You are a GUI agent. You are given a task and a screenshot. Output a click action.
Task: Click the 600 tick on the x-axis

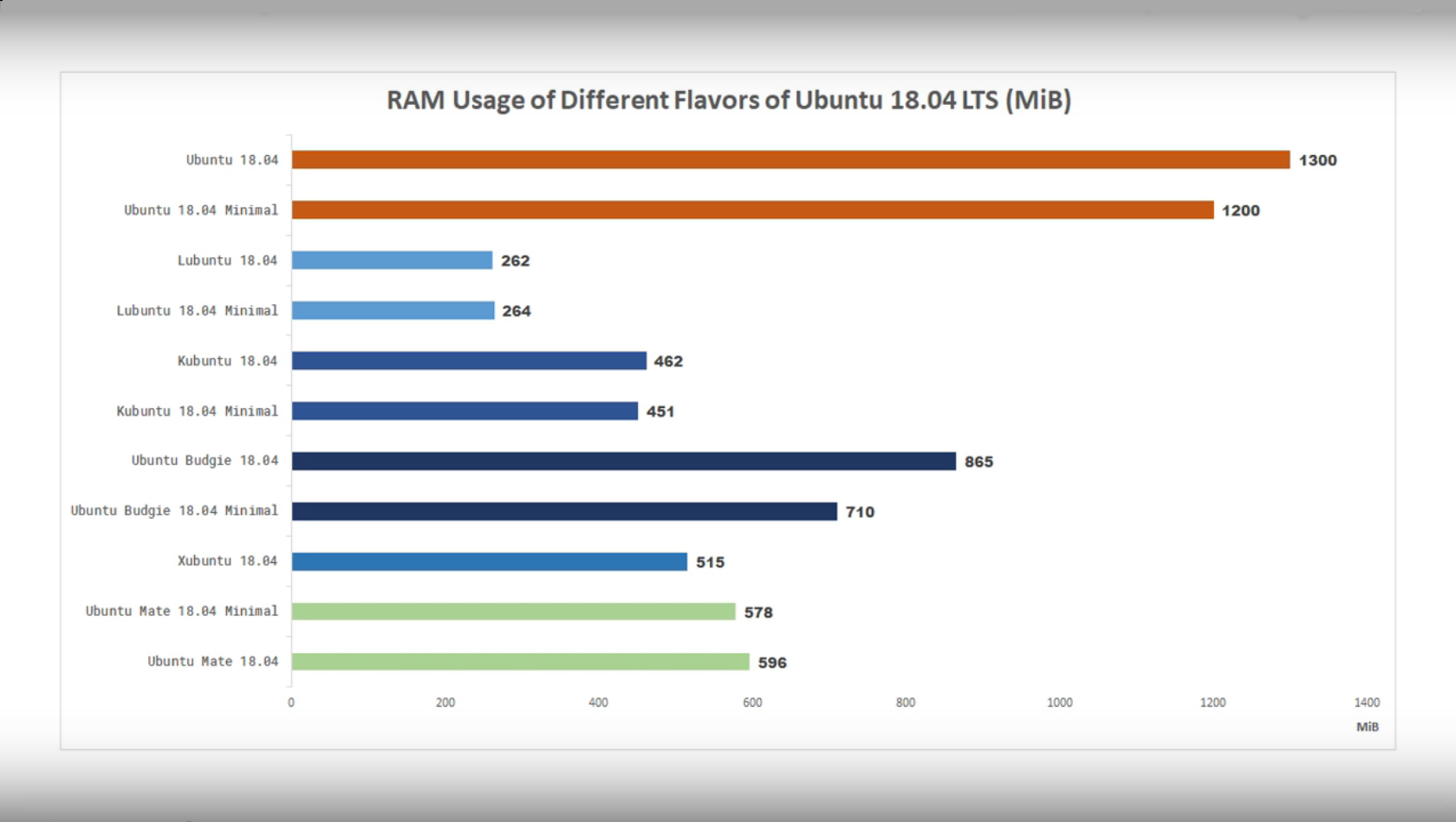(752, 702)
